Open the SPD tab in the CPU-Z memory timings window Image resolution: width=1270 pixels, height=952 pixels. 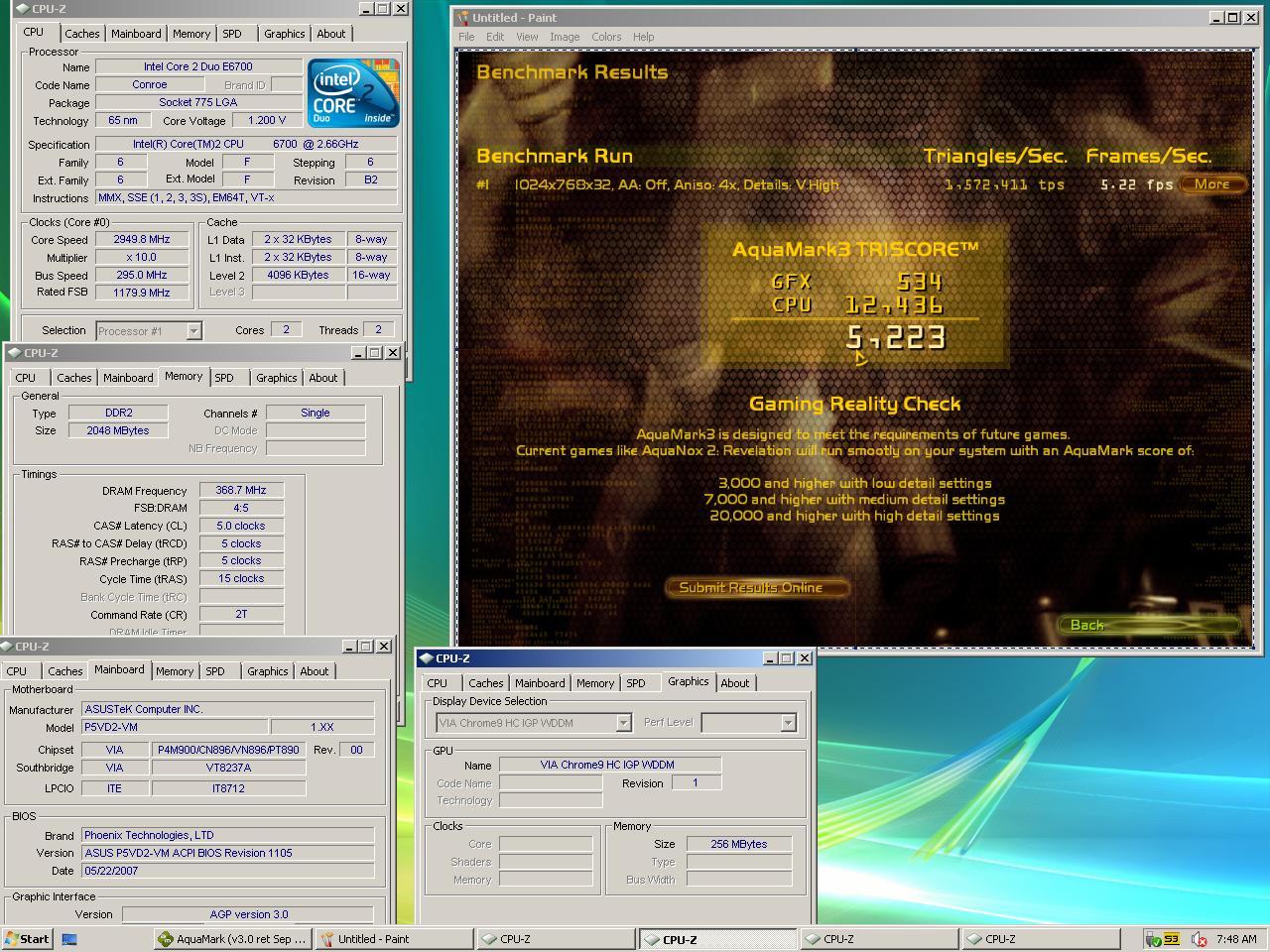pos(224,378)
